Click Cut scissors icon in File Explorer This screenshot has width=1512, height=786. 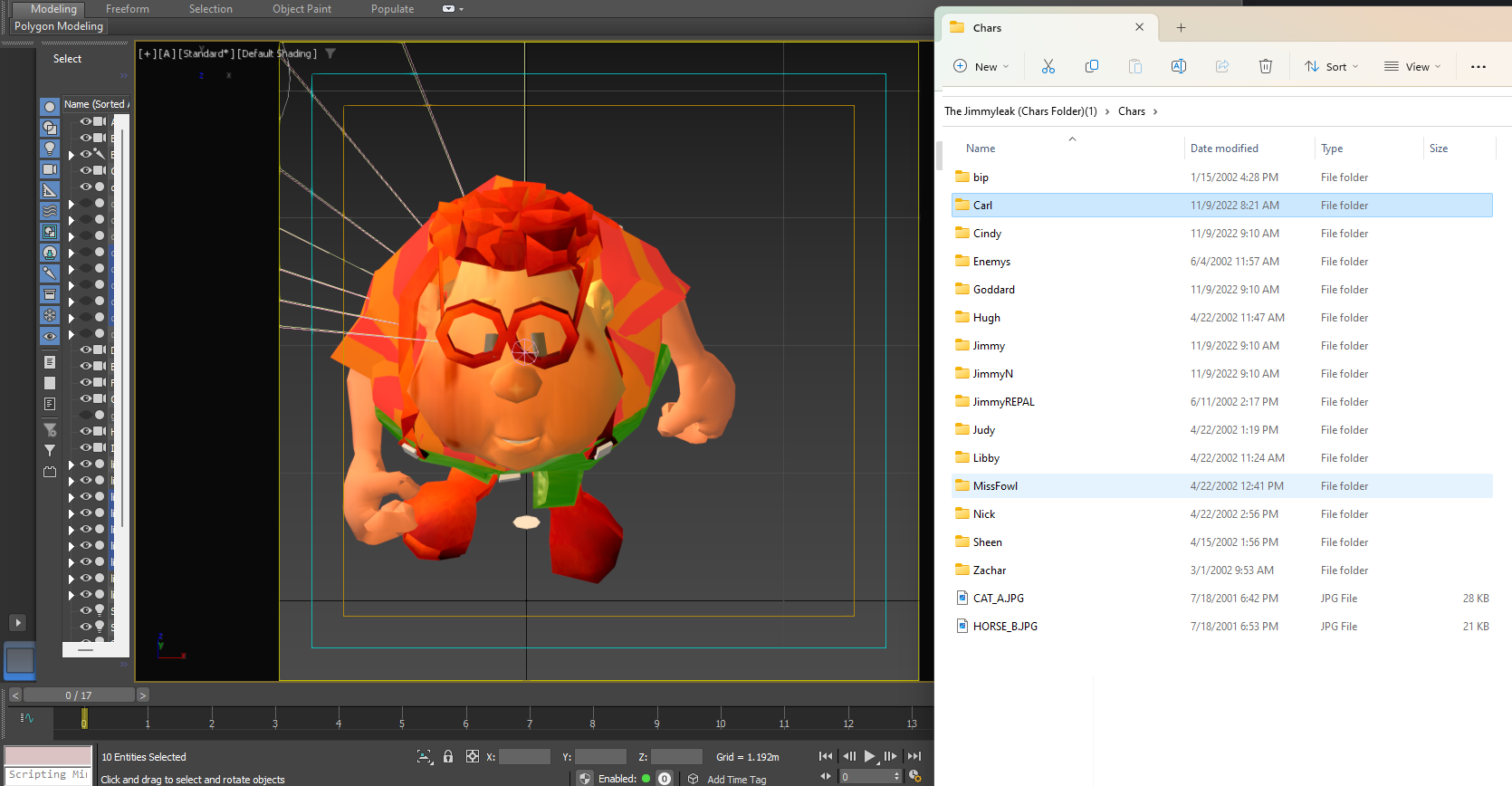(1048, 66)
